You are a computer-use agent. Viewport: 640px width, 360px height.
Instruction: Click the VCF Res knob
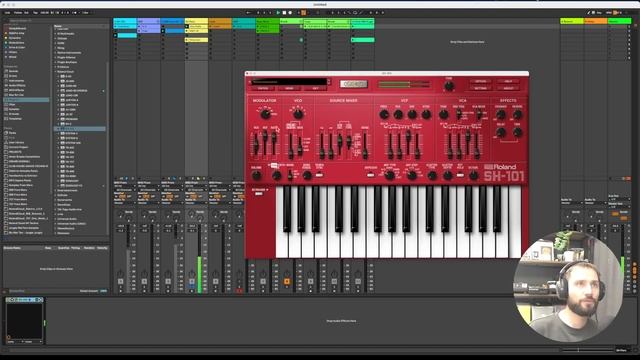(x=398, y=115)
